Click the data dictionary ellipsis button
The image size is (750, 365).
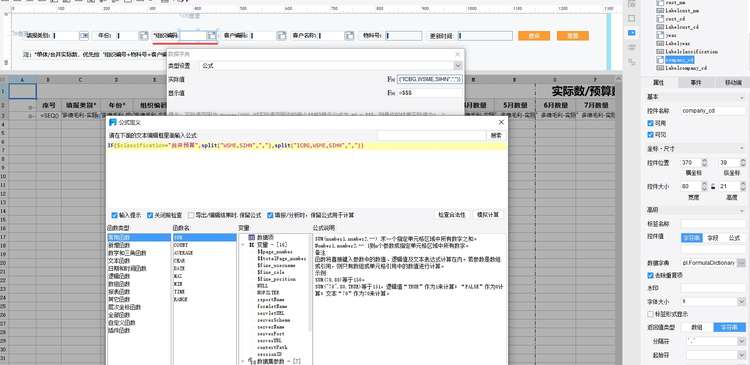tap(741, 263)
